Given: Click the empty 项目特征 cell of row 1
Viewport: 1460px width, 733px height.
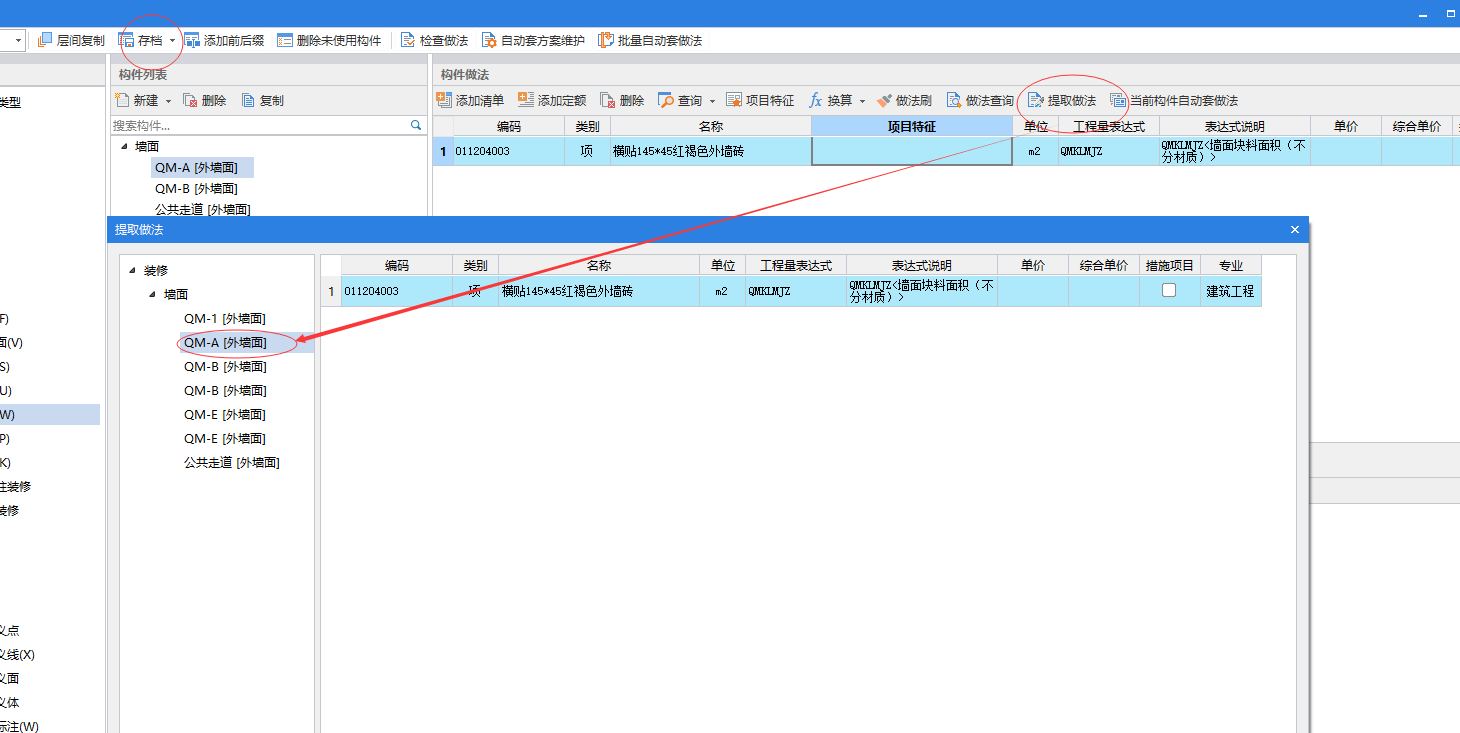Looking at the screenshot, I should (912, 152).
